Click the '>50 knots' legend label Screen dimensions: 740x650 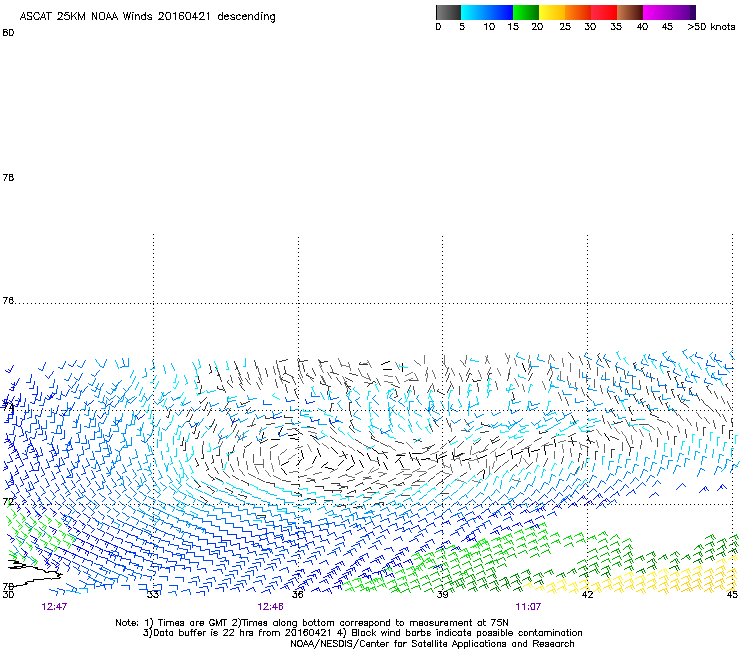[711, 27]
